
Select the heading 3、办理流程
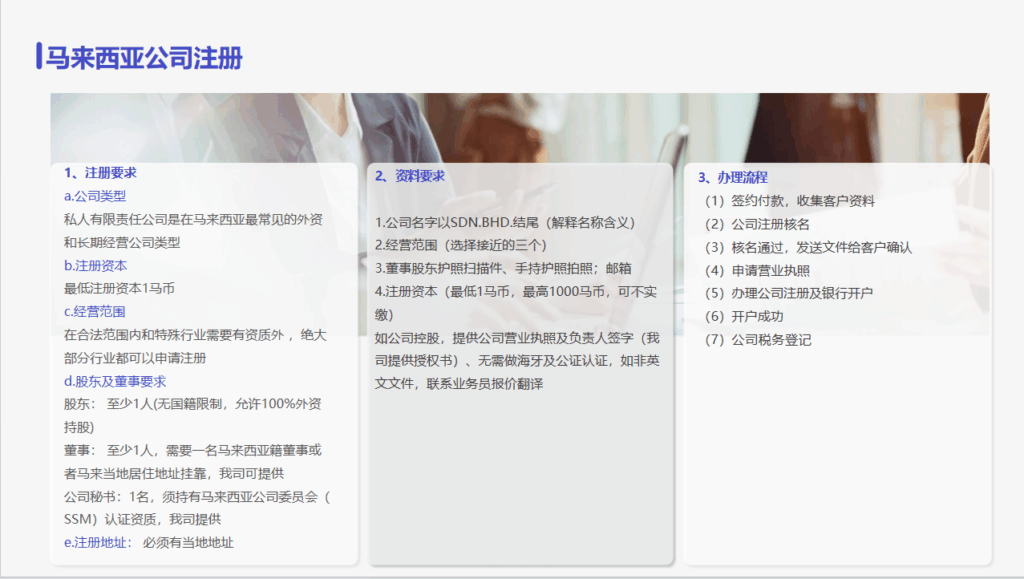coord(733,177)
